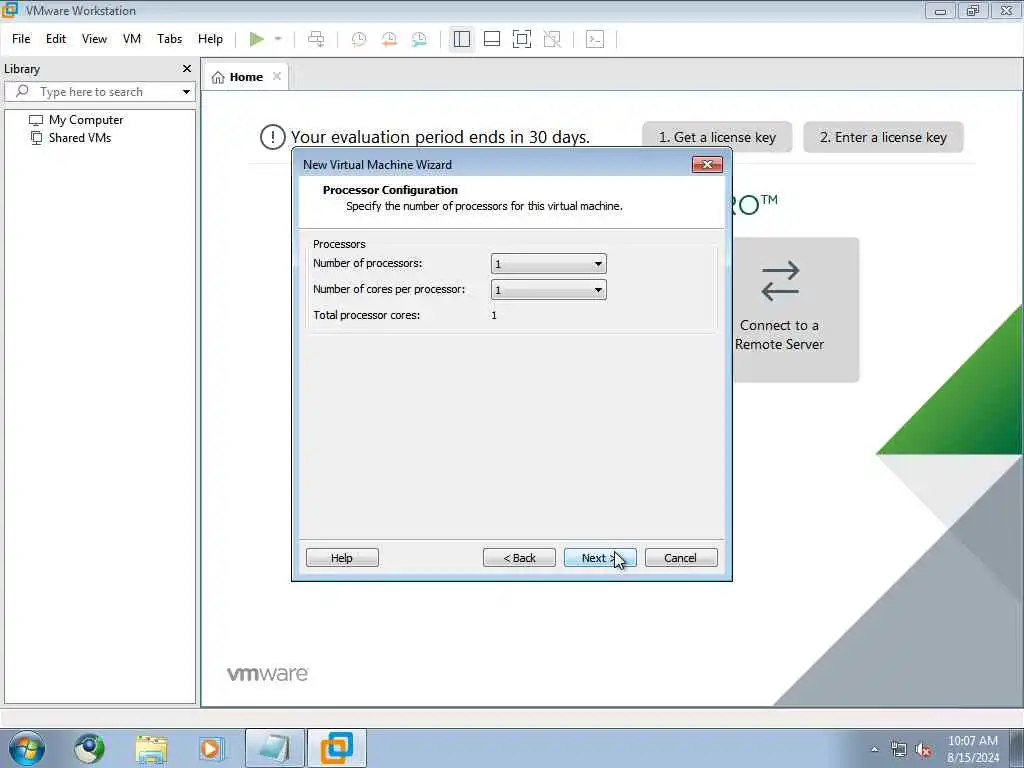Open the Help menu
Viewport: 1024px width, 768px height.
[210, 39]
